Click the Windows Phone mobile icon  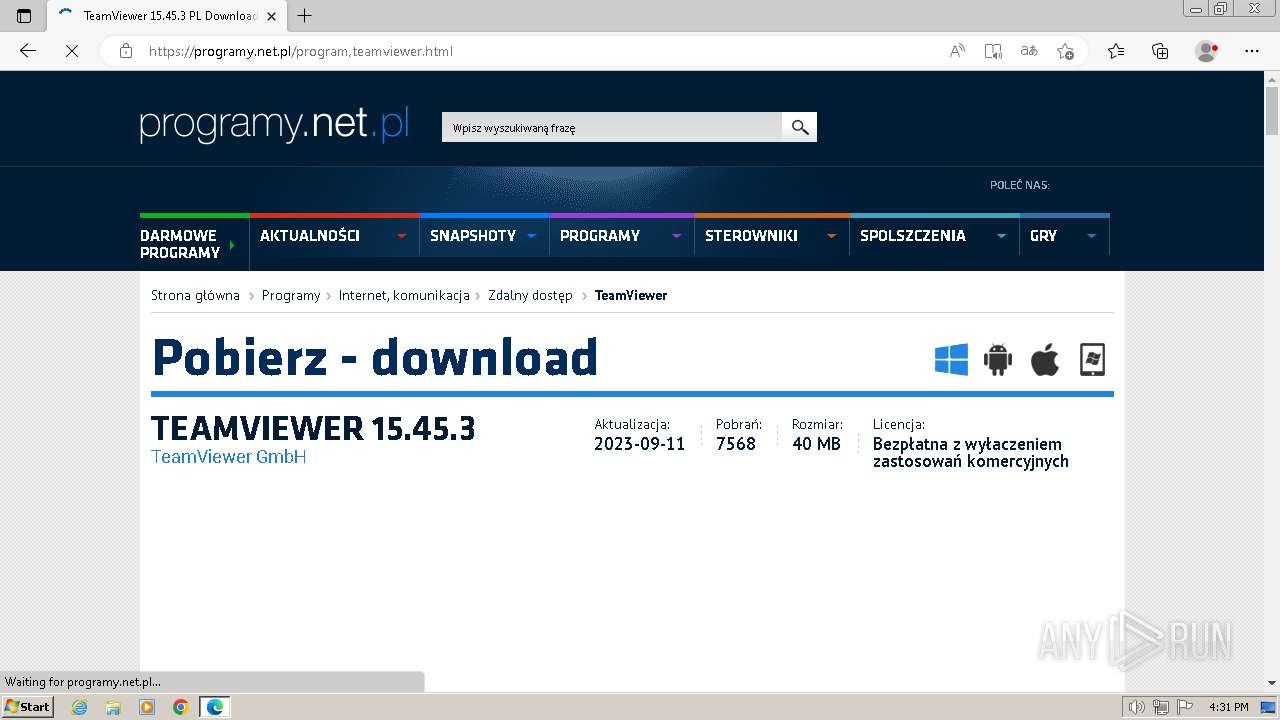click(1092, 359)
